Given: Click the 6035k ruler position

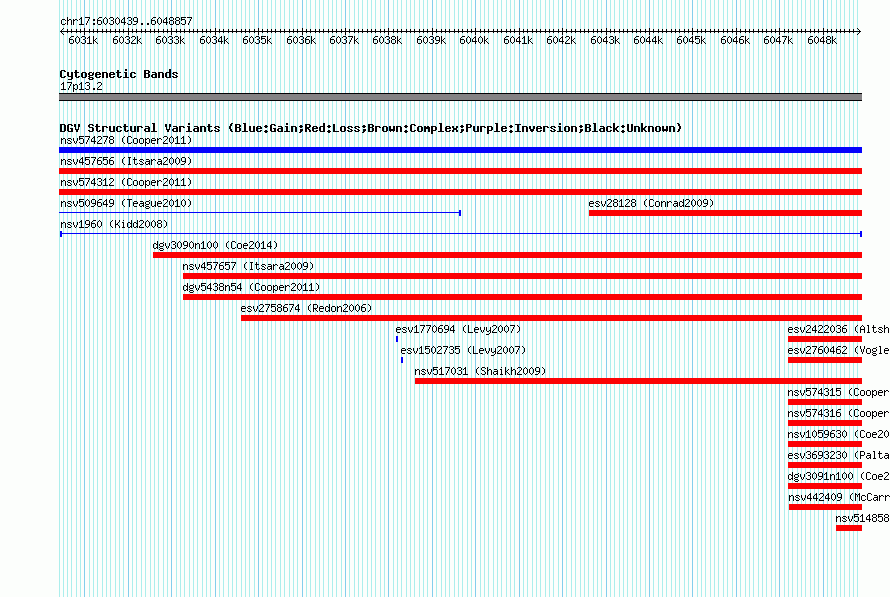Looking at the screenshot, I should point(257,40).
